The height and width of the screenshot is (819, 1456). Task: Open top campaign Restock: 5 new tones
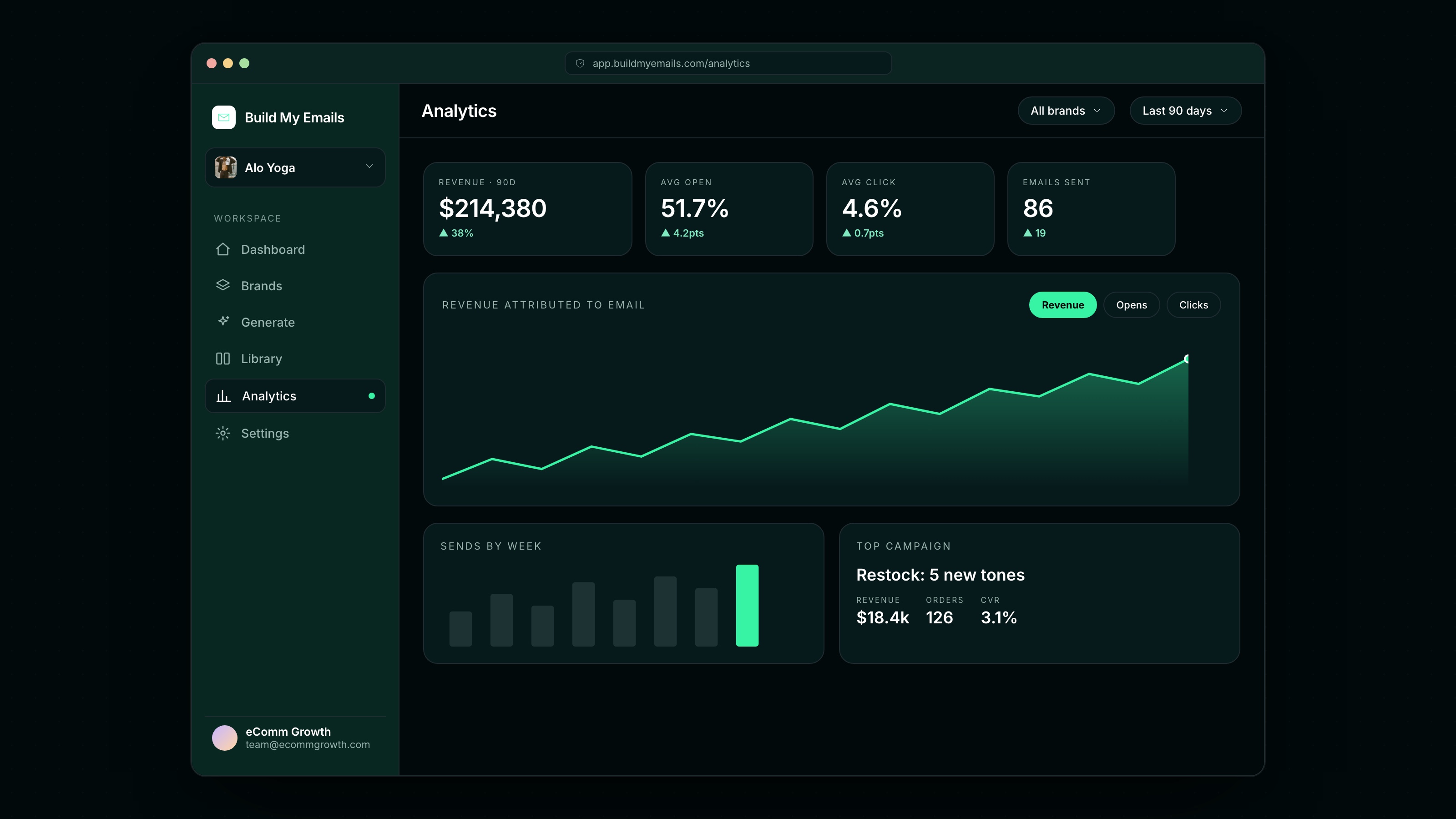(x=940, y=574)
